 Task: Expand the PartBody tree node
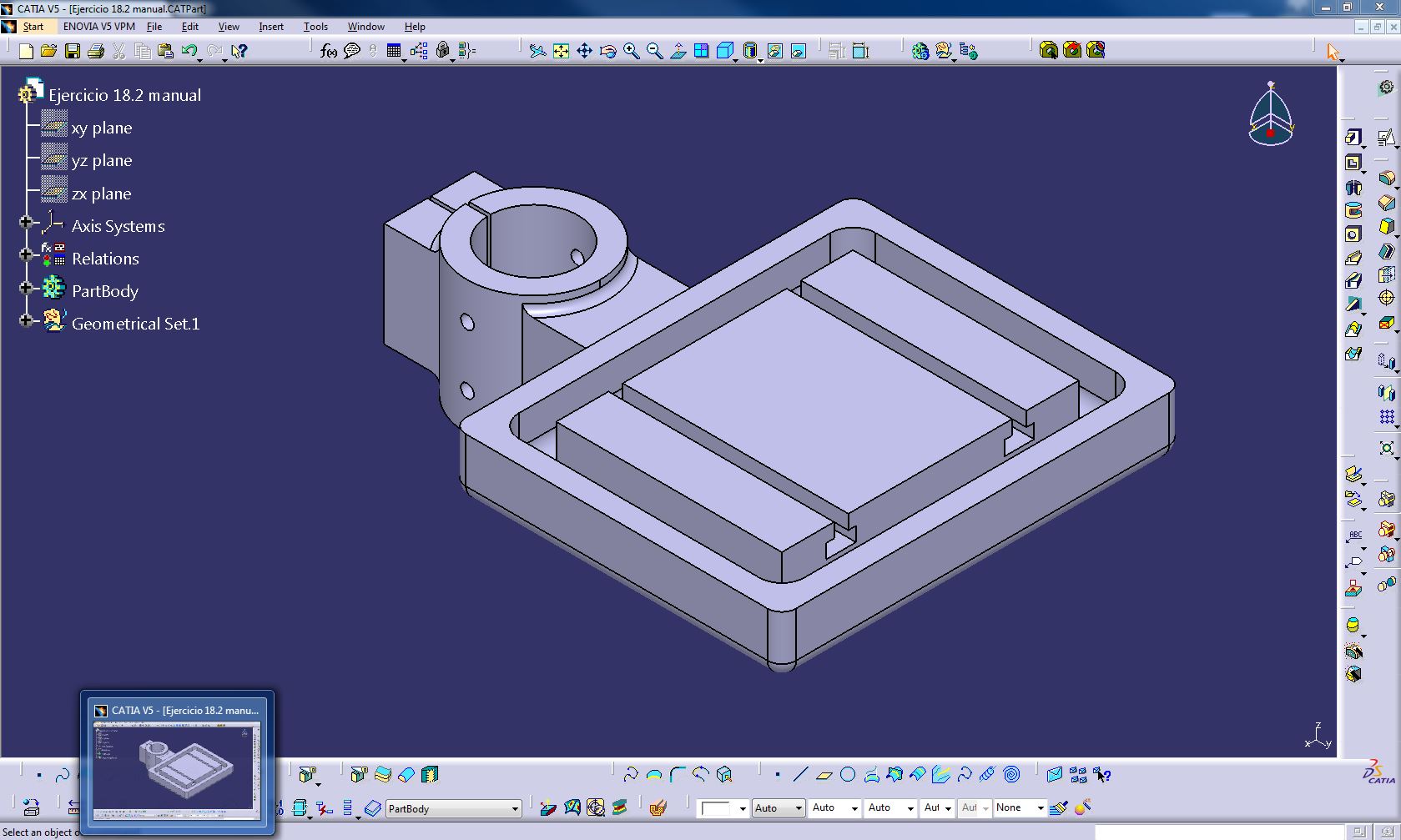(26, 288)
